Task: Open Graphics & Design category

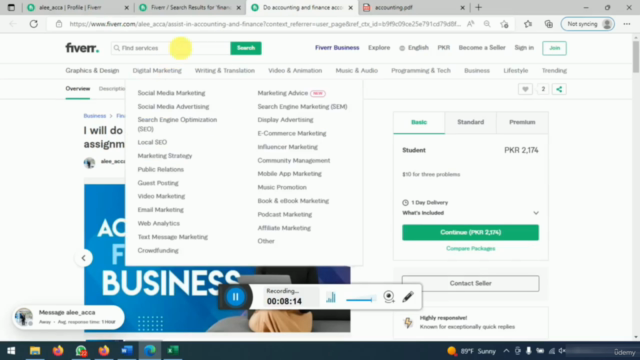Action: point(92,71)
